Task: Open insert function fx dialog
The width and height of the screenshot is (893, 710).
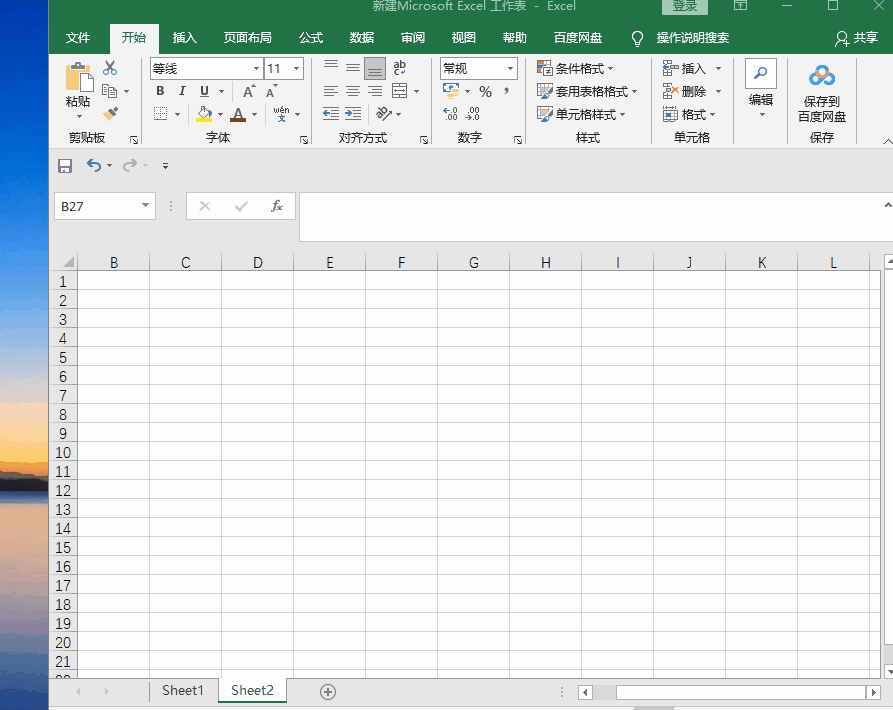Action: [x=277, y=206]
